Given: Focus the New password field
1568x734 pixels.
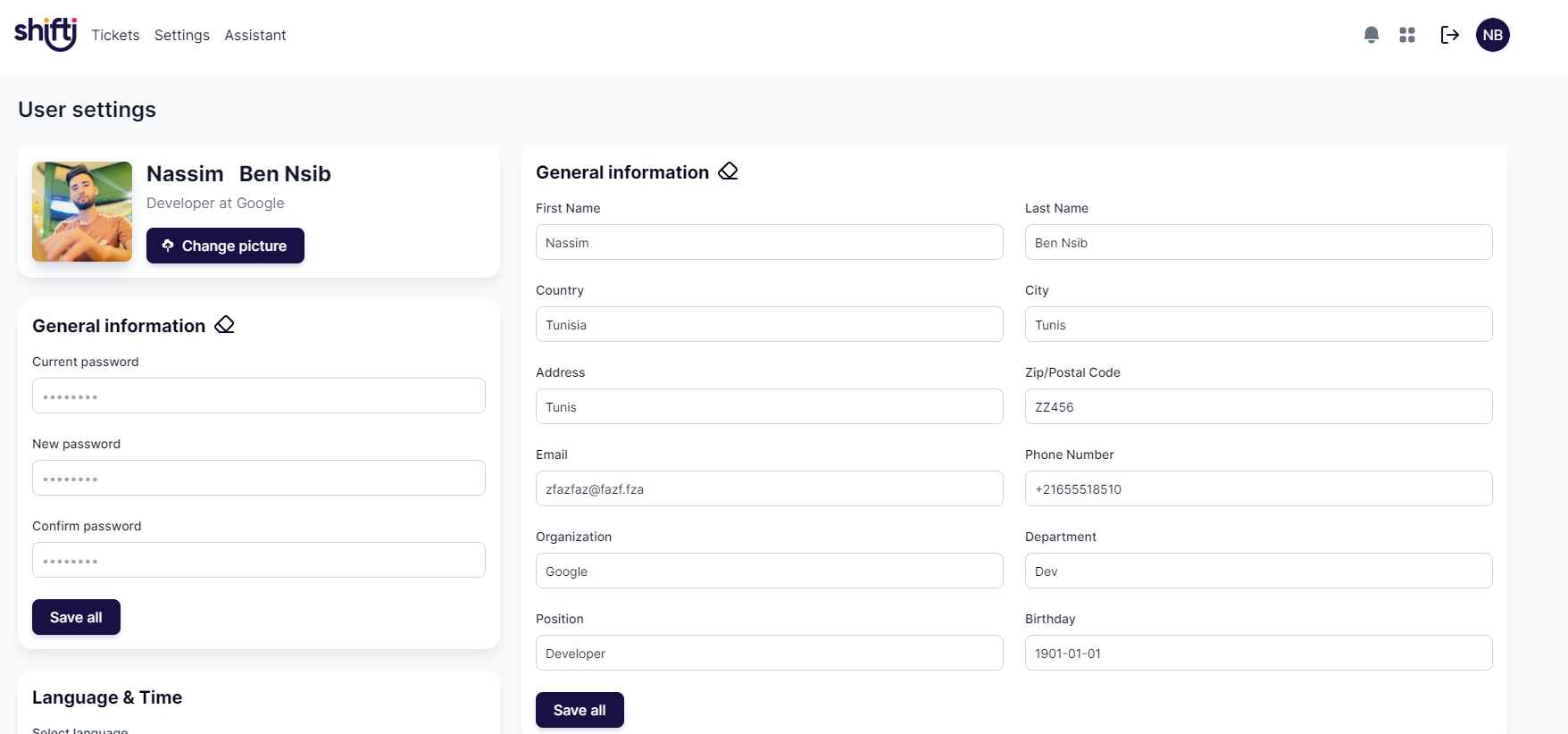Looking at the screenshot, I should click(259, 478).
